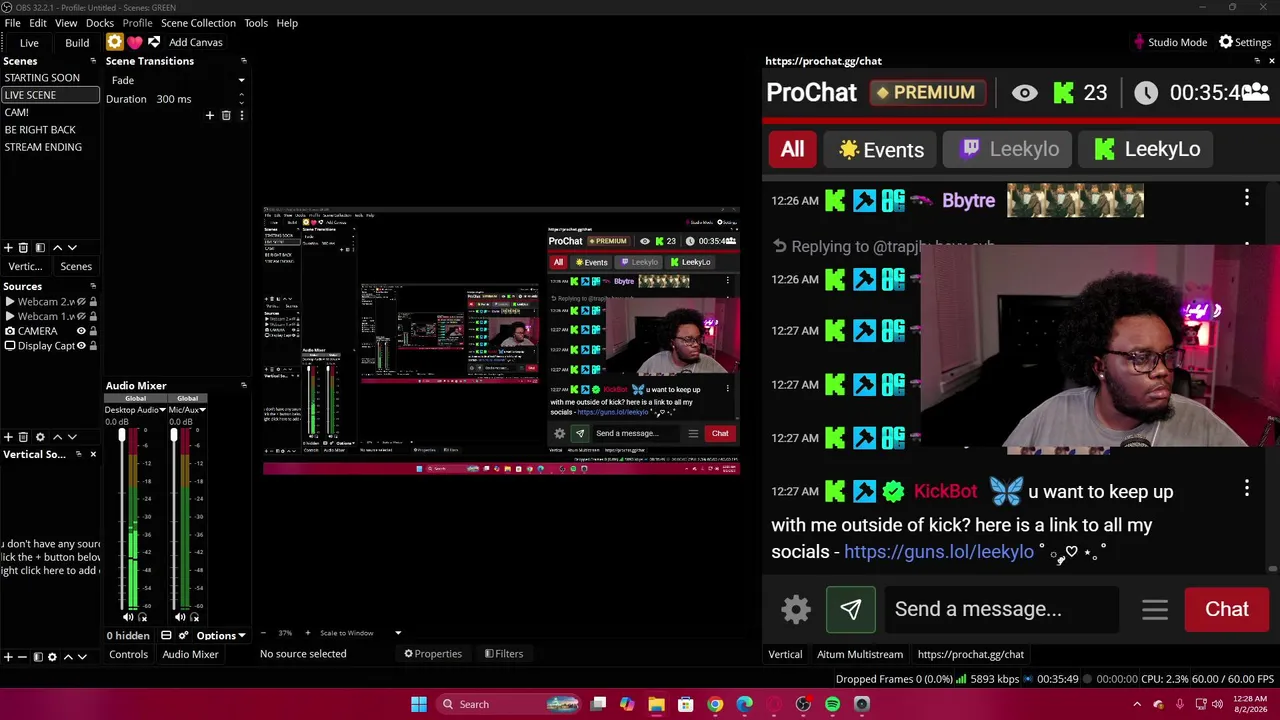The width and height of the screenshot is (1280, 720).
Task: Toggle visibility of Webcam 1 source
Action: pos(81,316)
